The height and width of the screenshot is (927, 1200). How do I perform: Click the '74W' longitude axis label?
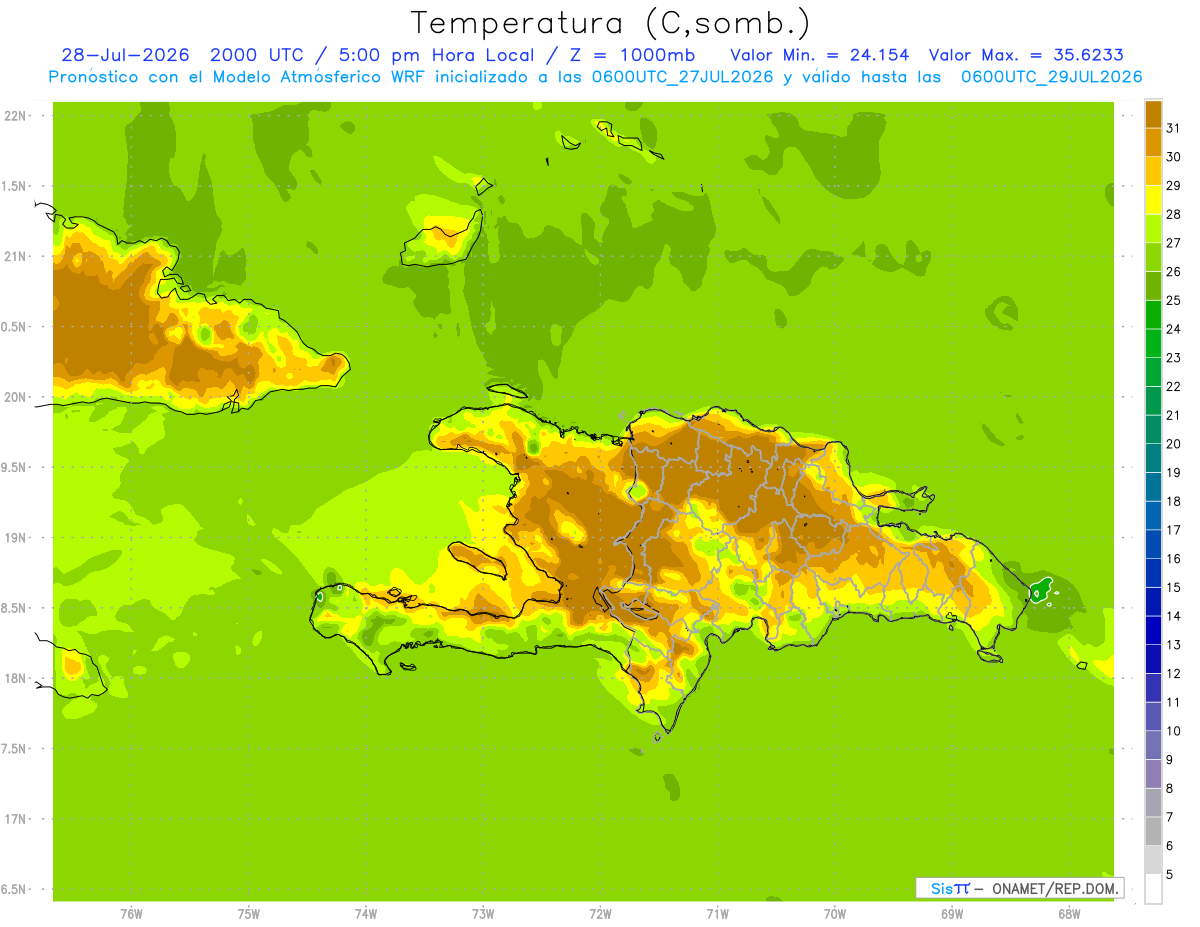[x=366, y=913]
